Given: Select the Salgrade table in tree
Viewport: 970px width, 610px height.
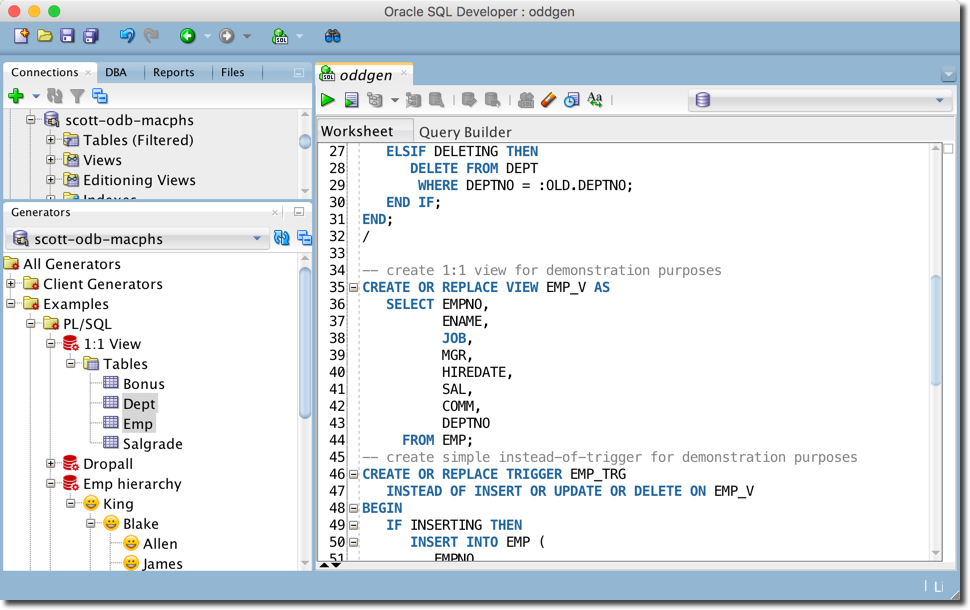Looking at the screenshot, I should click(x=152, y=444).
